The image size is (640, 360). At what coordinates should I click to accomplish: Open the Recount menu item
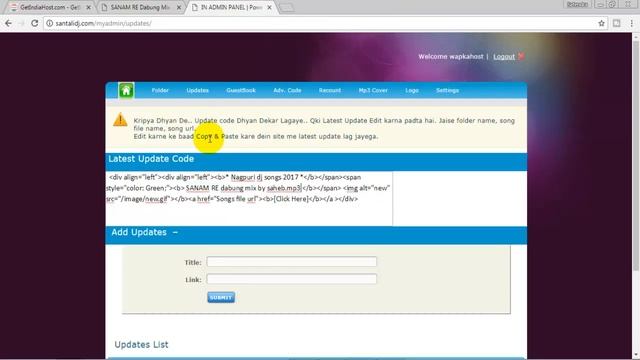(x=330, y=90)
